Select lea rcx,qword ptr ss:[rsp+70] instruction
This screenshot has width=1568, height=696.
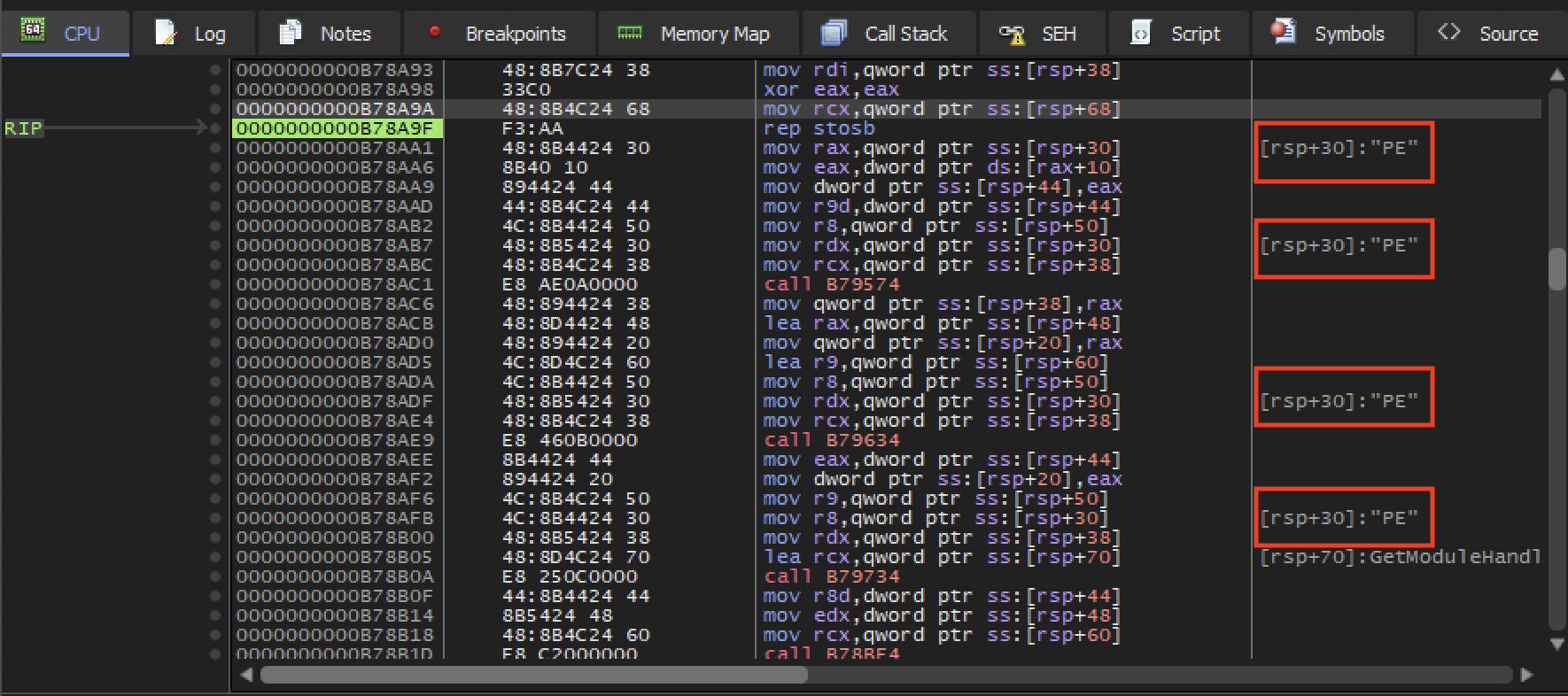(942, 557)
